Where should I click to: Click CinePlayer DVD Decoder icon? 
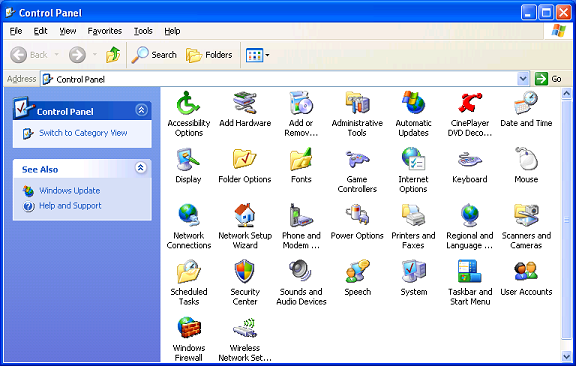(469, 103)
